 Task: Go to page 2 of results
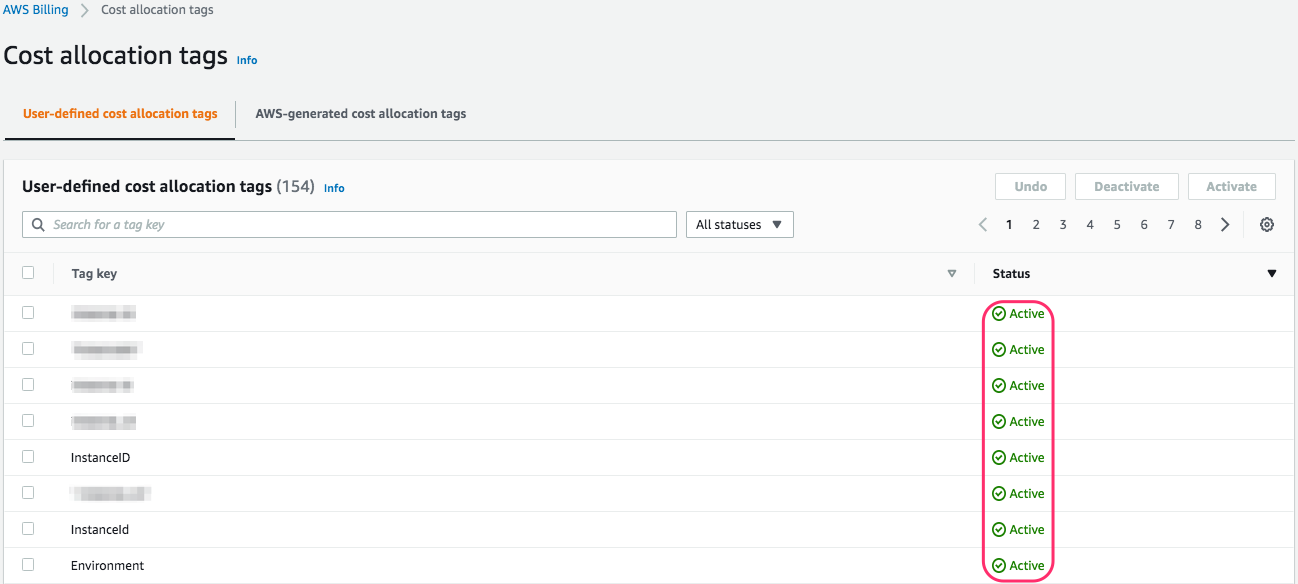1036,225
